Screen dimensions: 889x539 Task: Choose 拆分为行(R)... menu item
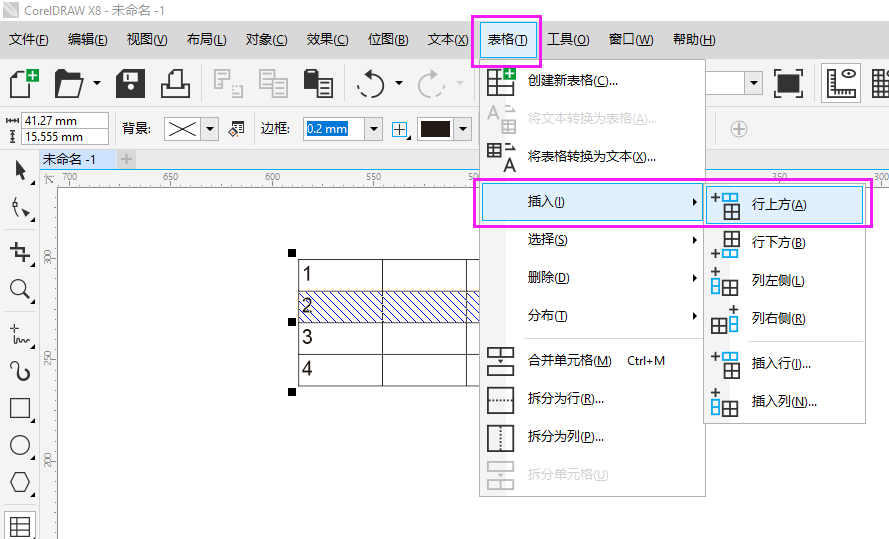point(592,399)
